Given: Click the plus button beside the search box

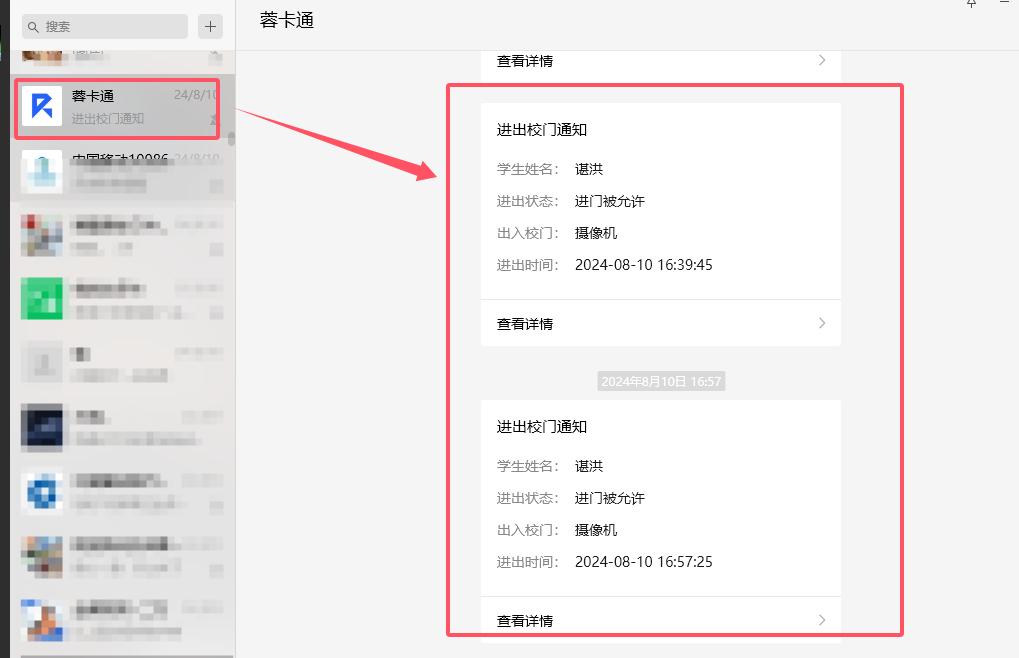Looking at the screenshot, I should pos(210,26).
